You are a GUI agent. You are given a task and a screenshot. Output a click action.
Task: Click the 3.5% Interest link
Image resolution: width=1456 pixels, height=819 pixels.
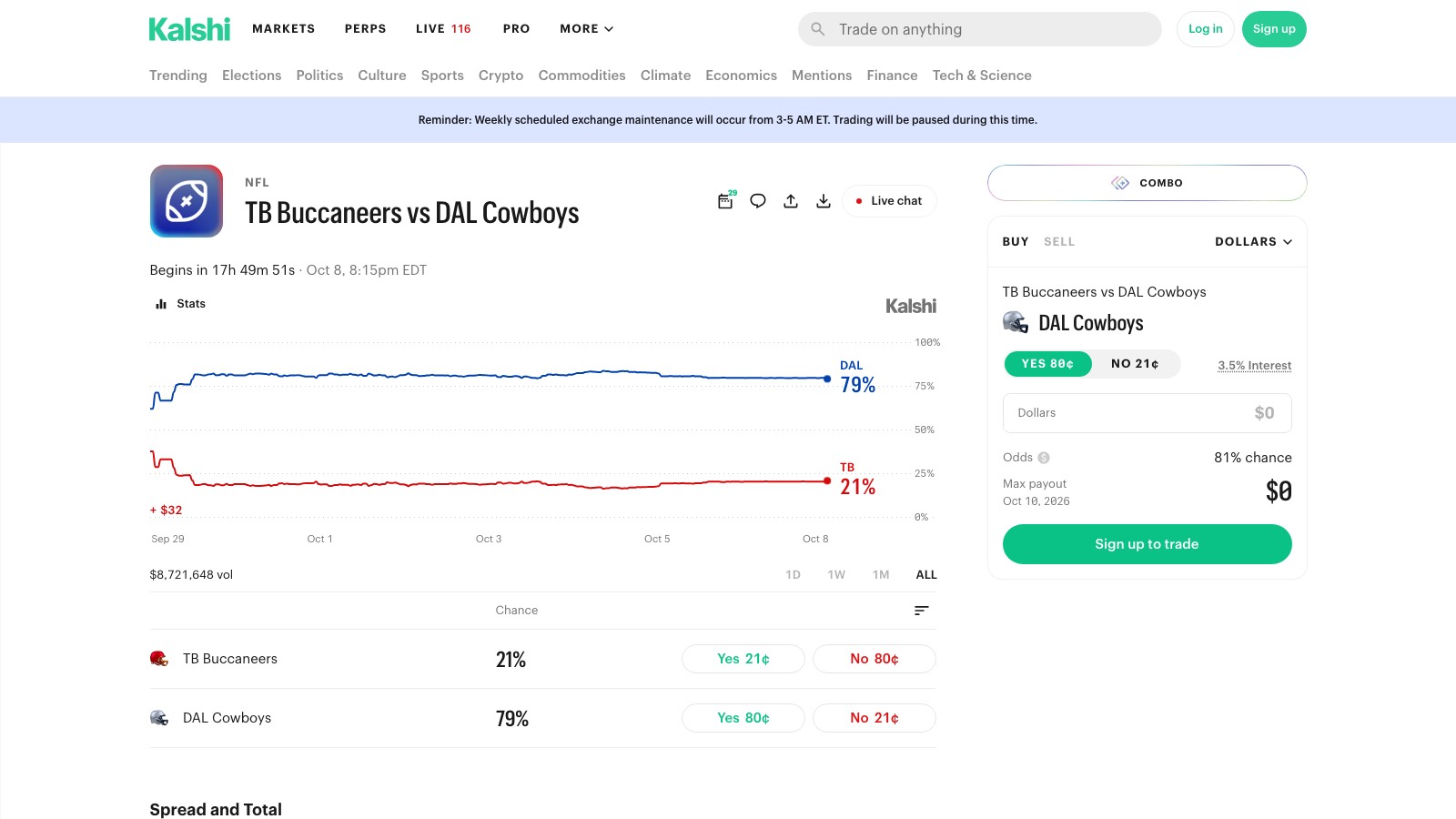1255,366
